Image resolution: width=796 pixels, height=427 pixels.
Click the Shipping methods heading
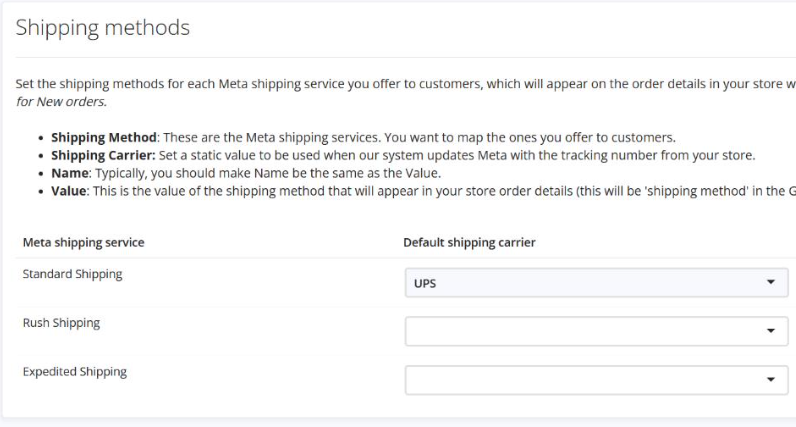tap(104, 28)
